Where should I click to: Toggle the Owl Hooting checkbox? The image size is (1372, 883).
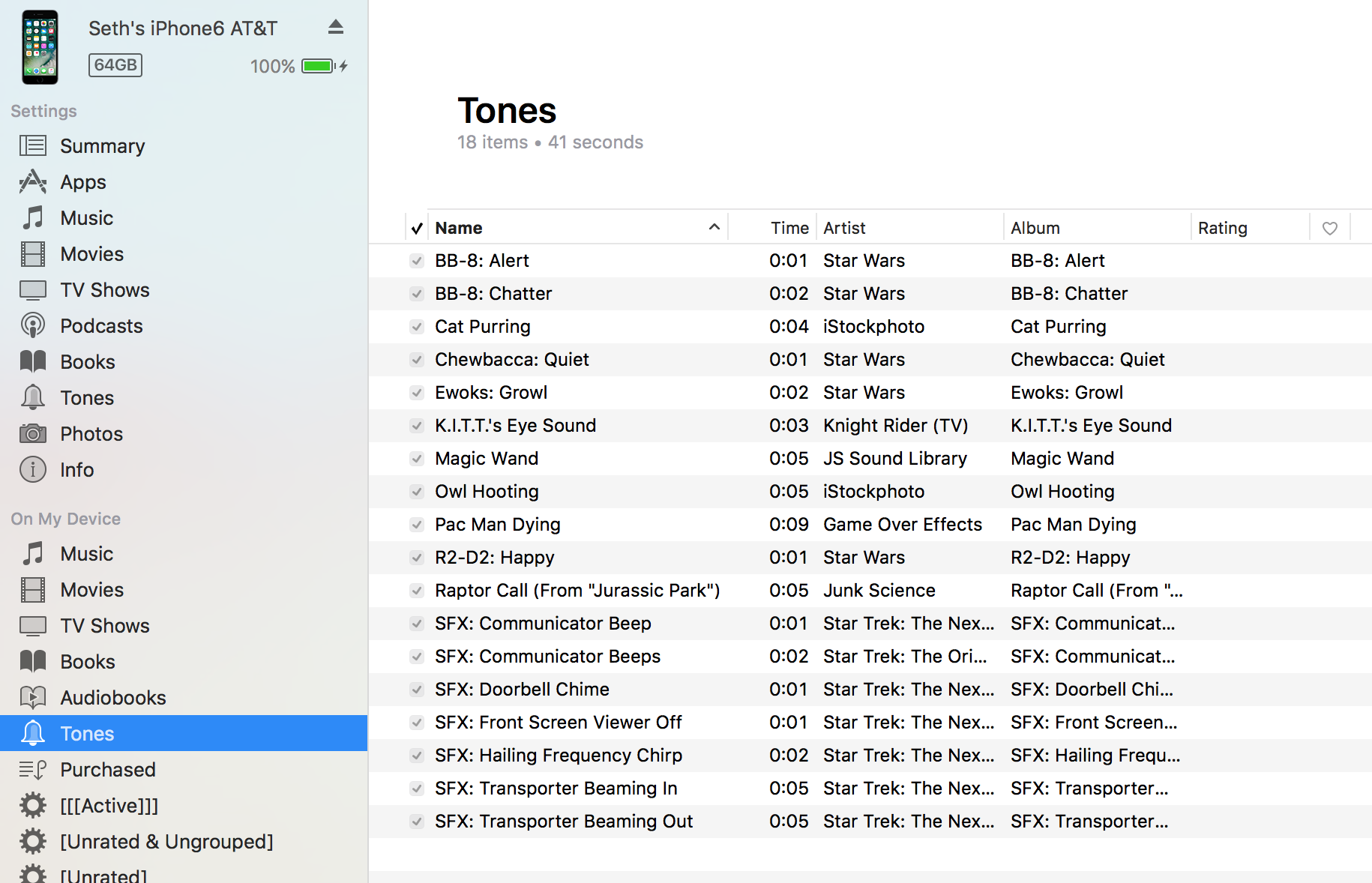click(x=417, y=492)
